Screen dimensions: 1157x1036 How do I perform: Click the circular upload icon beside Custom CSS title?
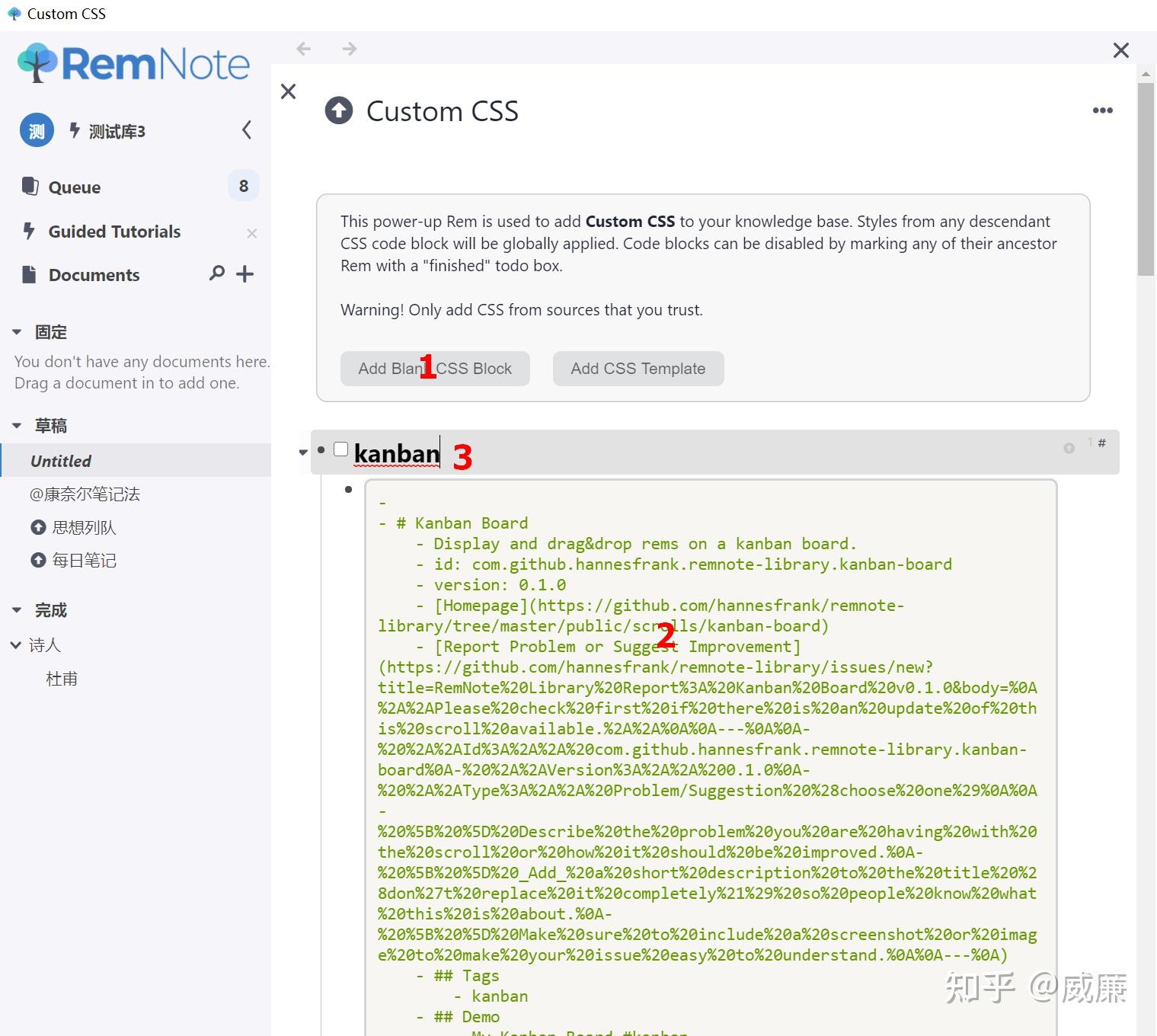(338, 110)
